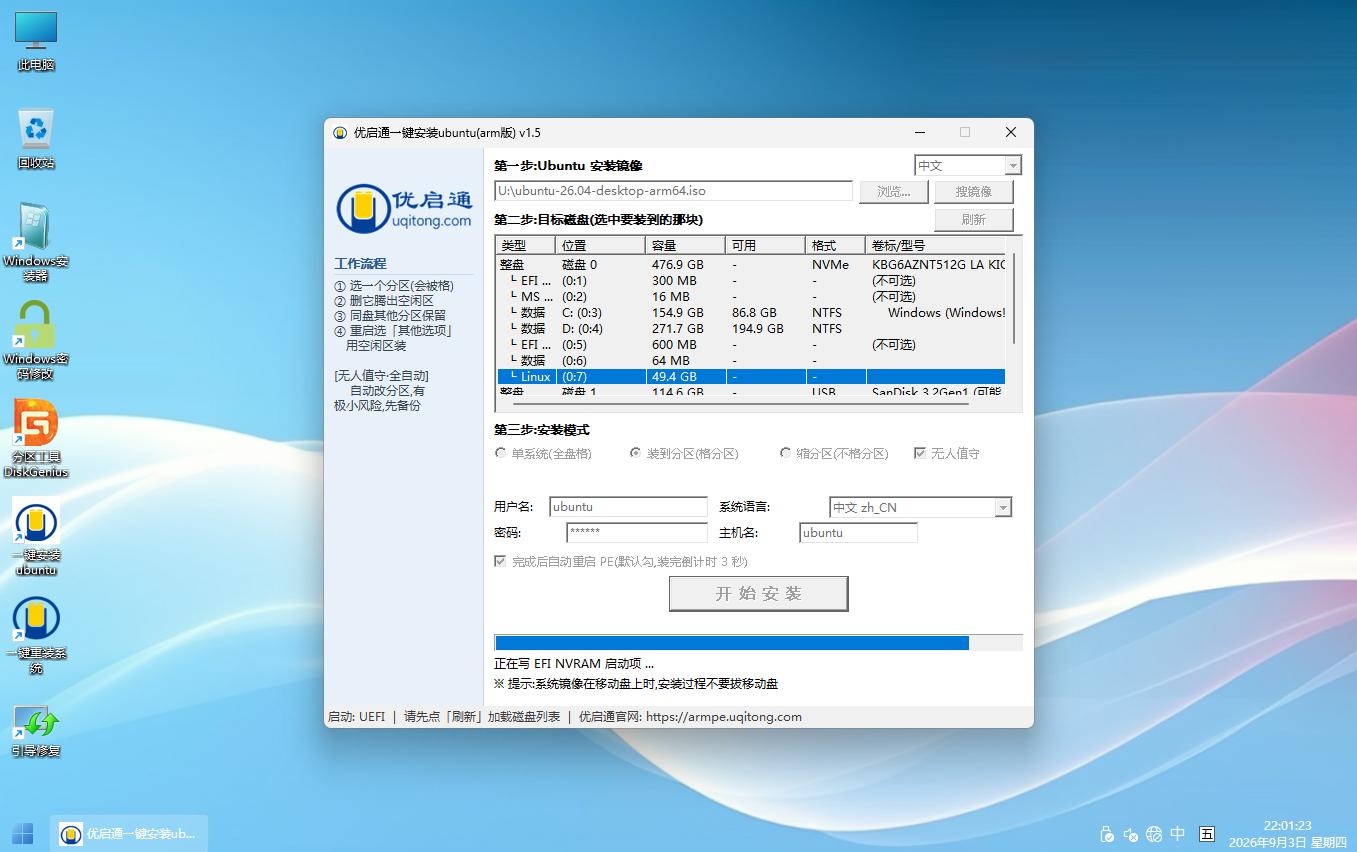1357x852 pixels.
Task: Toggle the 完成后自动重启 PE checkbox
Action: click(x=620, y=562)
